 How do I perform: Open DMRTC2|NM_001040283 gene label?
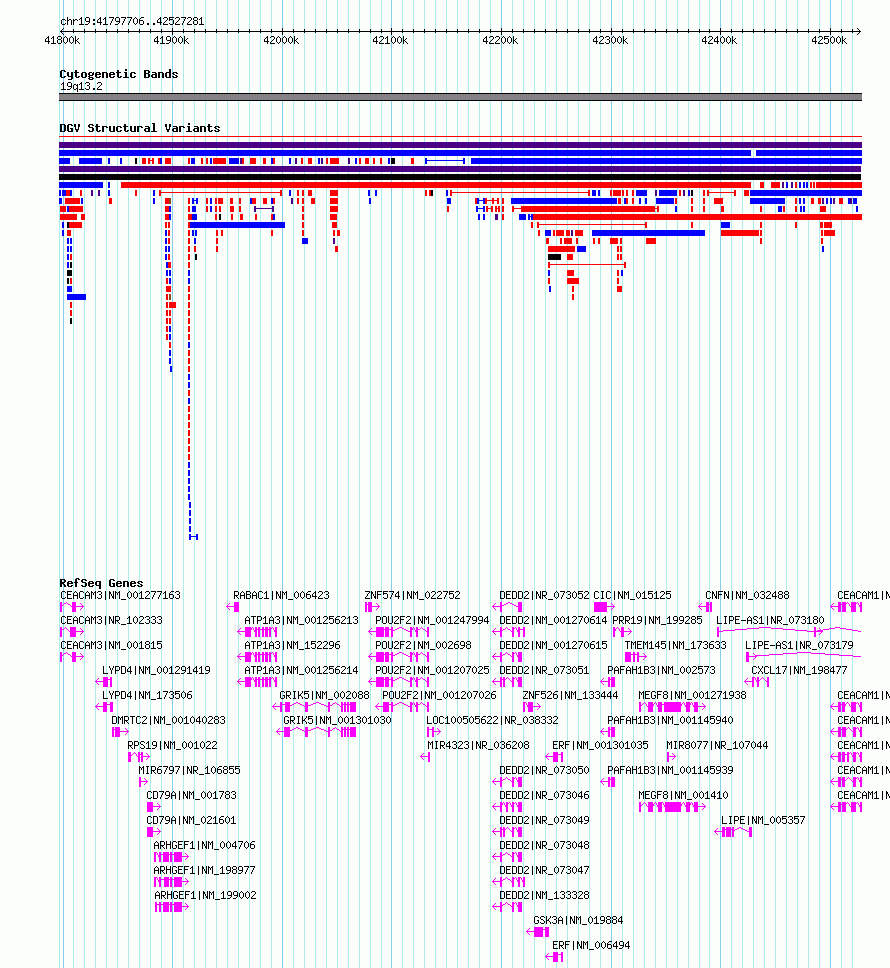168,720
